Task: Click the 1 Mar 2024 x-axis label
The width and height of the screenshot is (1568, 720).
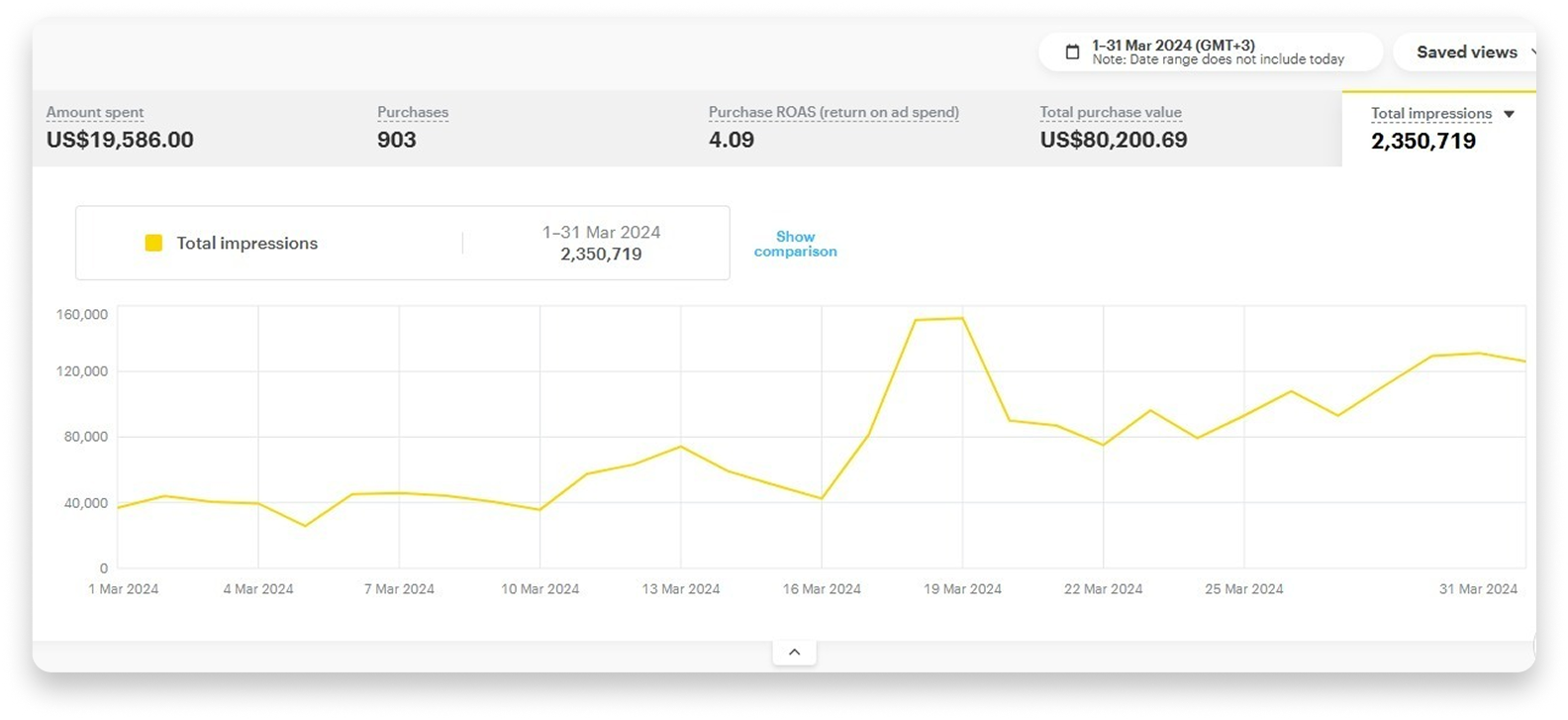Action: pos(124,589)
